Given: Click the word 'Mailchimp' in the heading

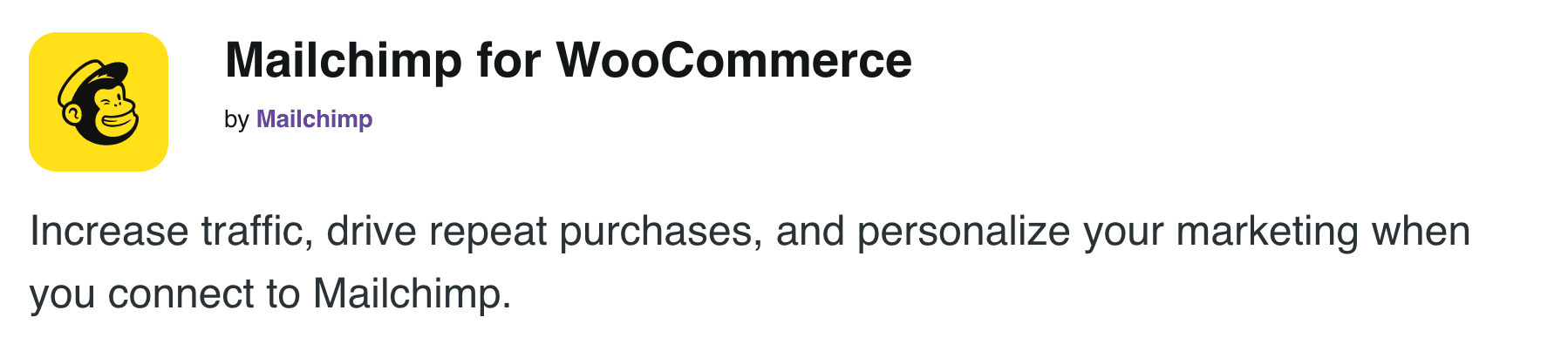Looking at the screenshot, I should (344, 60).
